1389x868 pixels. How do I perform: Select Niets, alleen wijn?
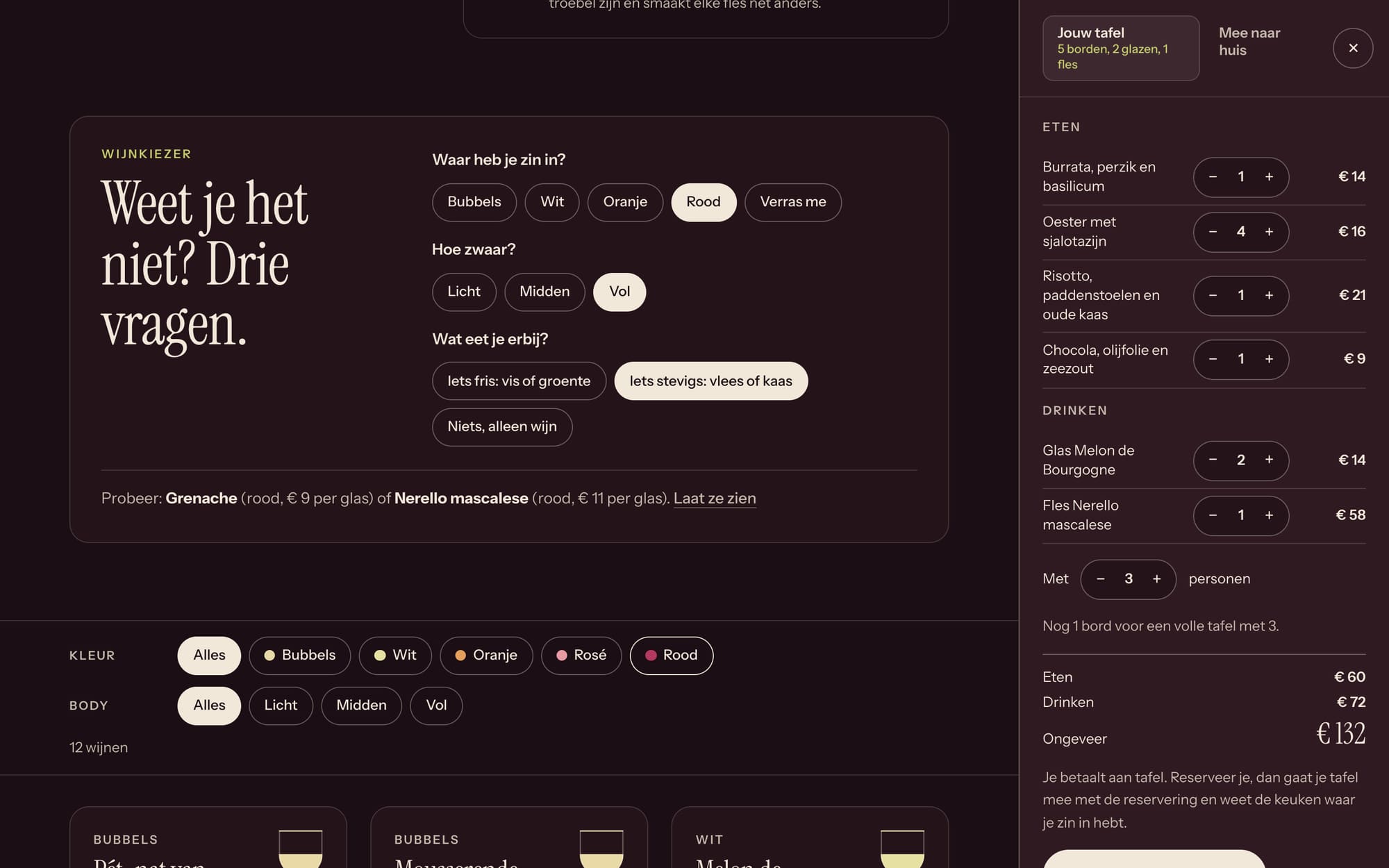click(502, 427)
